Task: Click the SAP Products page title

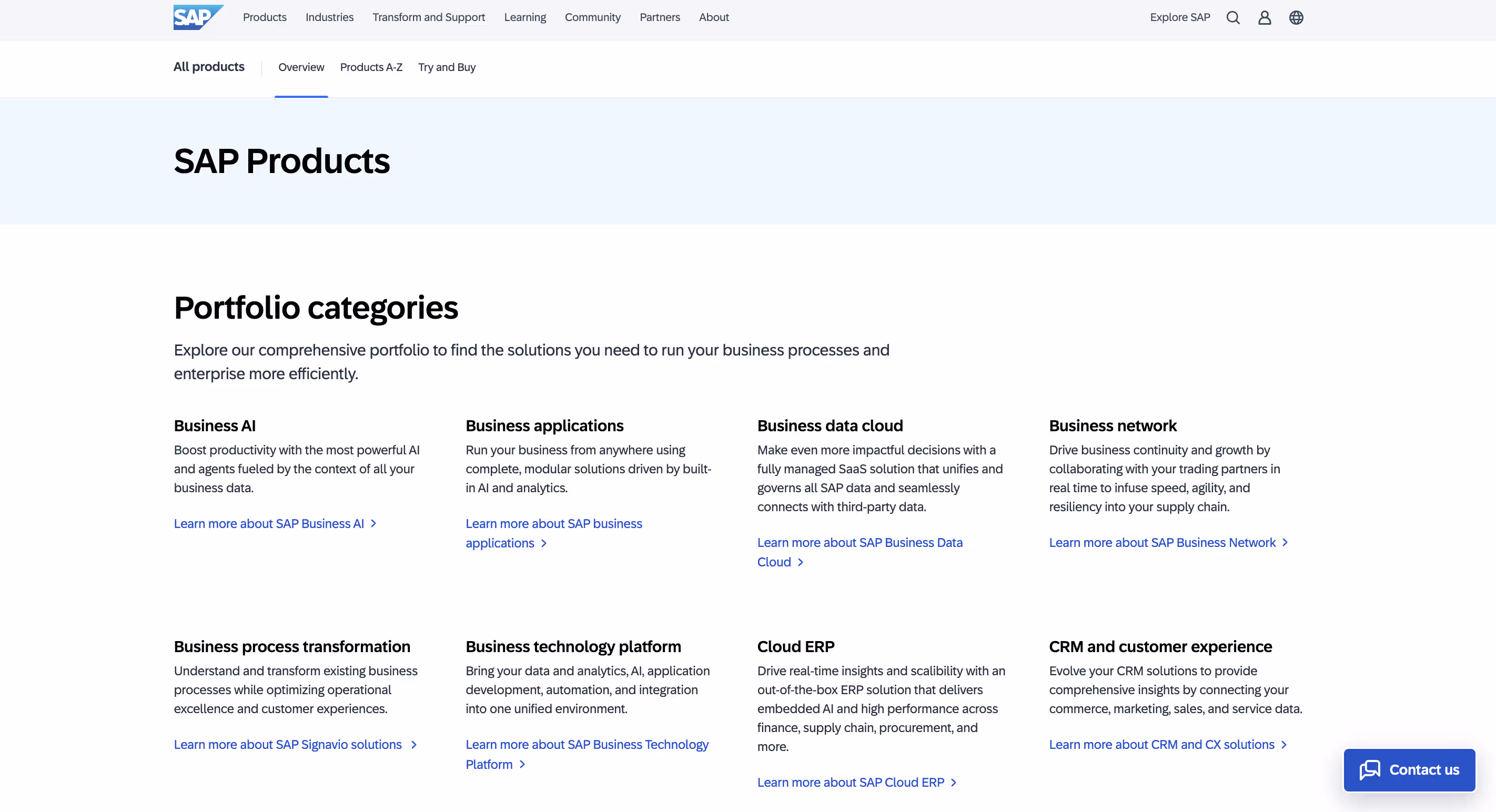Action: (281, 161)
